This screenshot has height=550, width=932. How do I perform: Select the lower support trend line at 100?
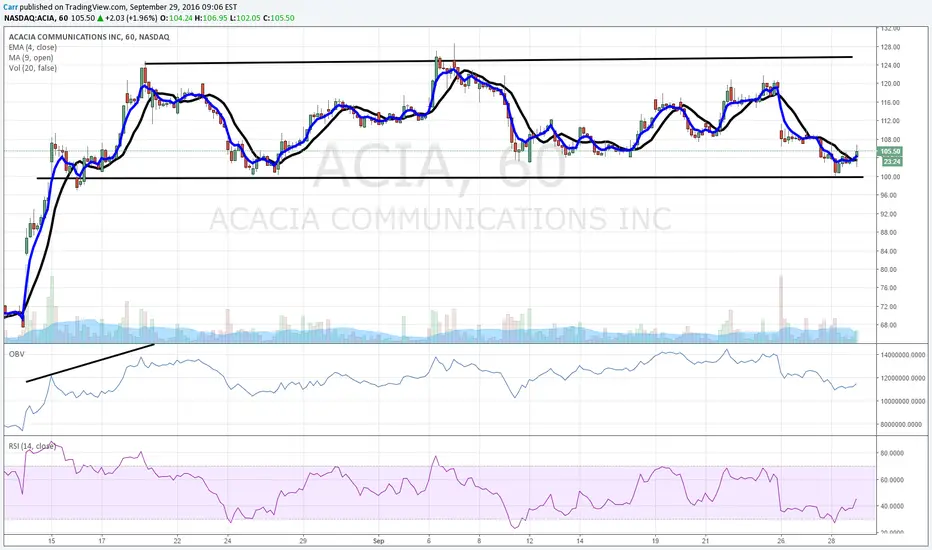pos(450,178)
